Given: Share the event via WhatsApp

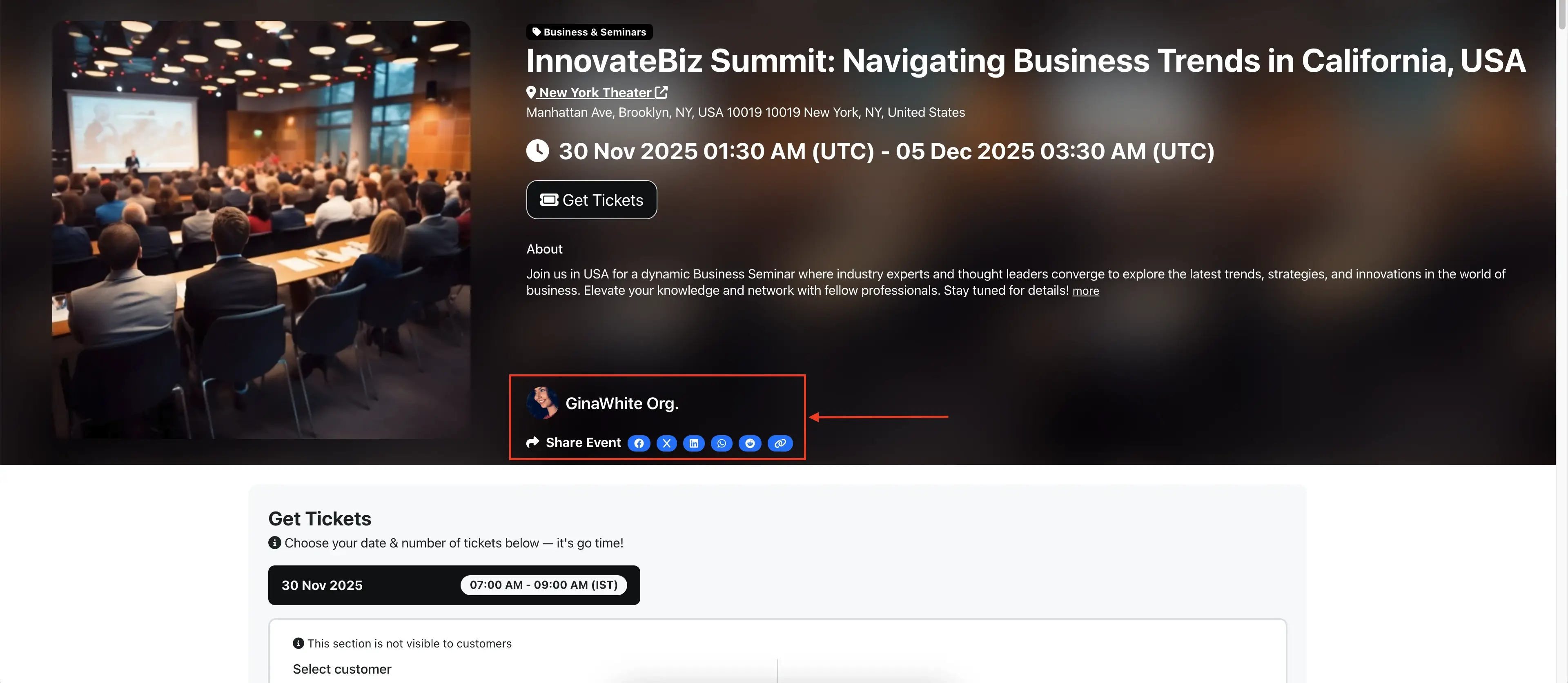Looking at the screenshot, I should pyautogui.click(x=721, y=443).
